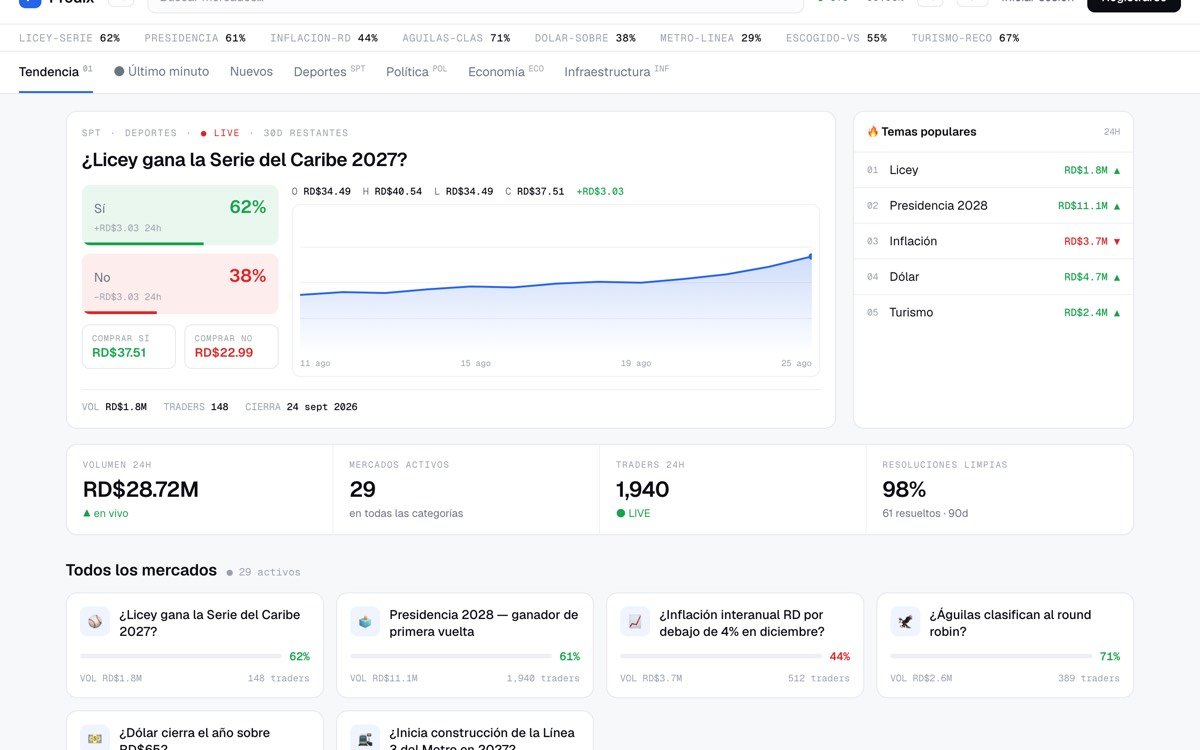Click the '+RD$3.03' change next to the C price
The height and width of the screenshot is (750, 1200).
coord(600,191)
